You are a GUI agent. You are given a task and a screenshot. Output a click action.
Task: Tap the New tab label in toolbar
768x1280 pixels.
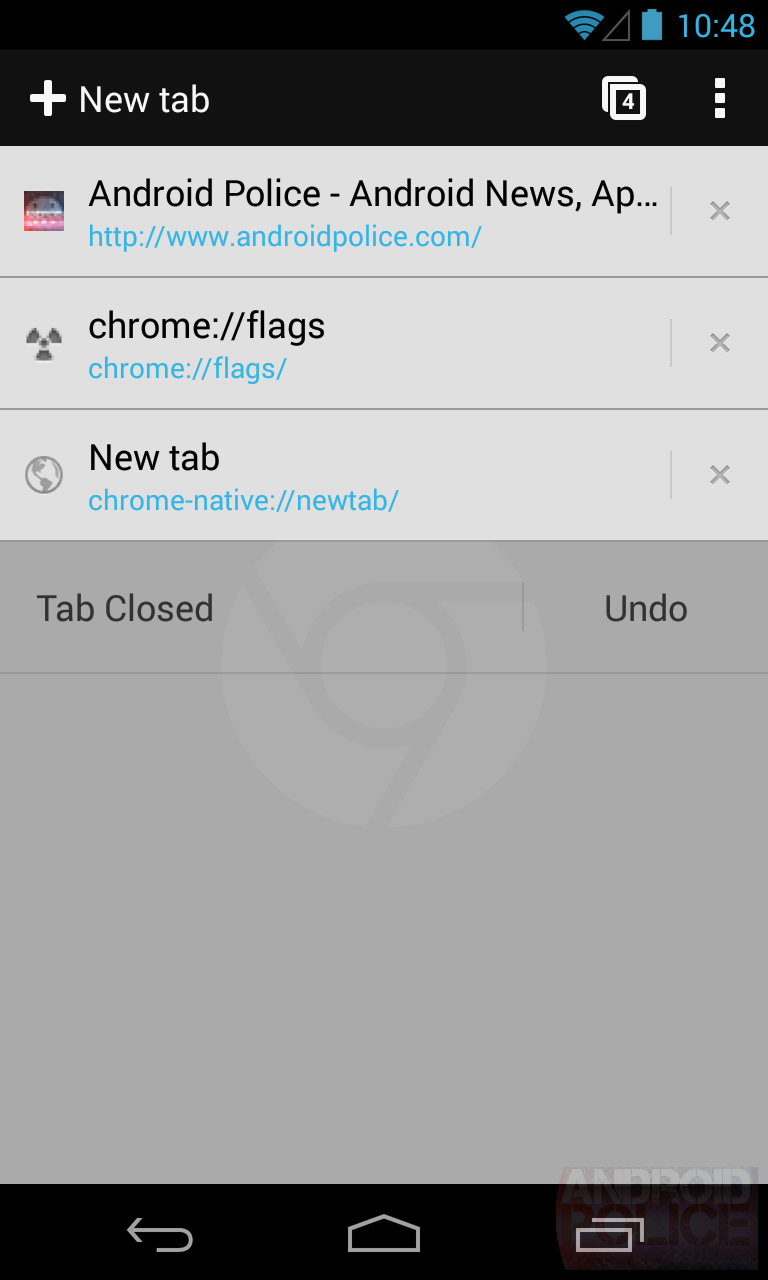pos(144,99)
